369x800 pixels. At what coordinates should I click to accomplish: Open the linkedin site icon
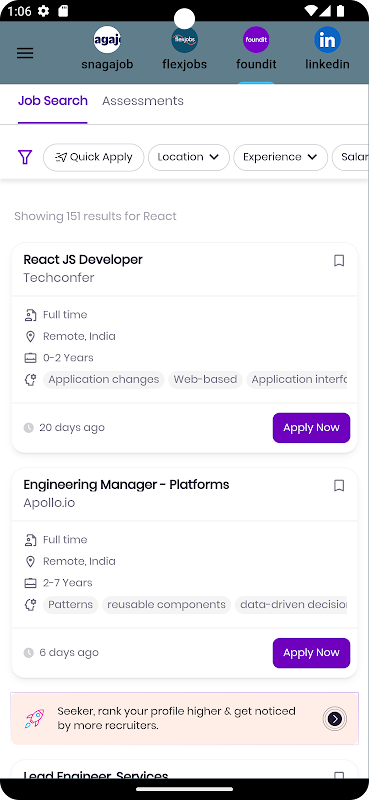(327, 40)
